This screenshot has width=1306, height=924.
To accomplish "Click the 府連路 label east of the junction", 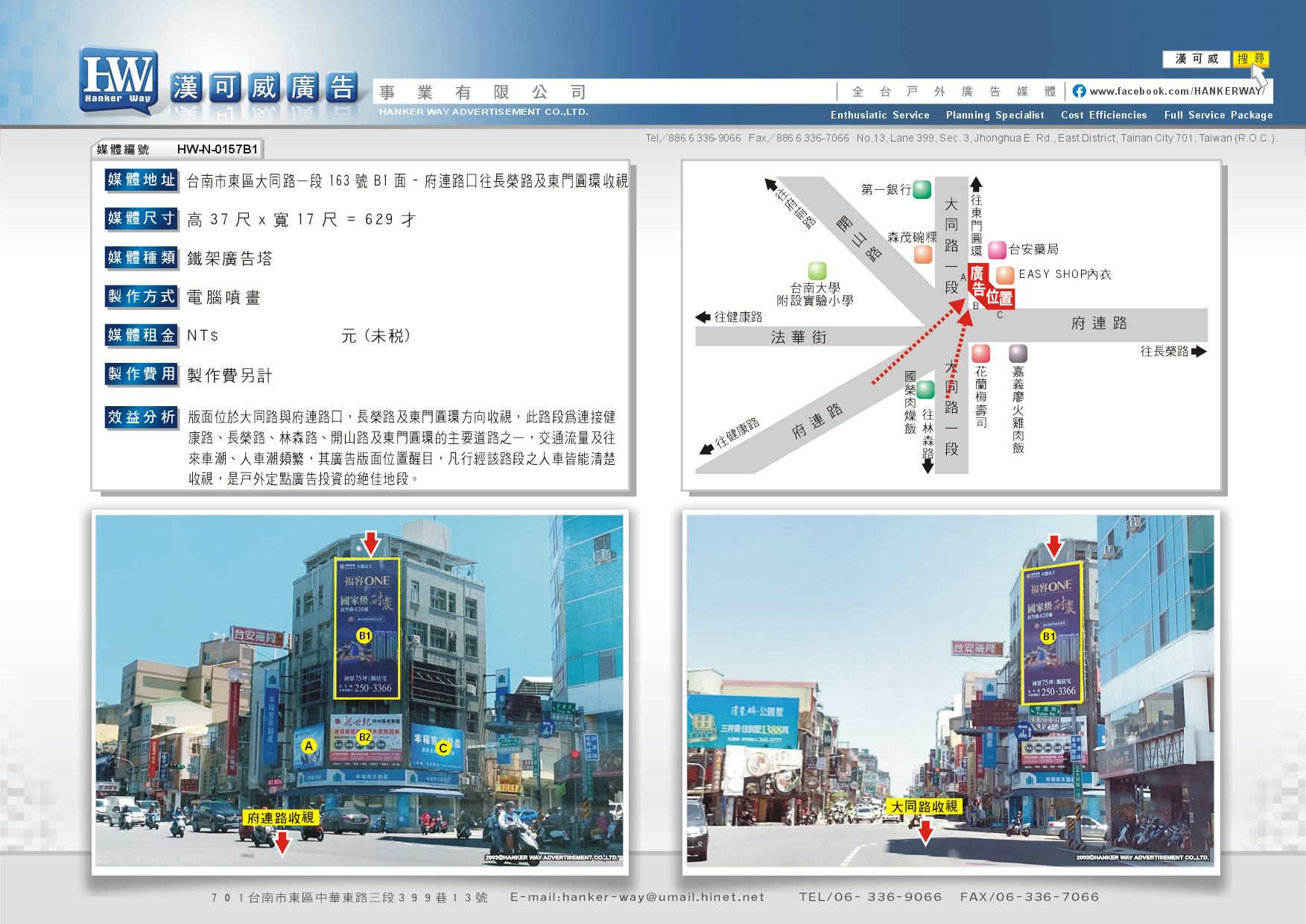I will click(x=1099, y=323).
